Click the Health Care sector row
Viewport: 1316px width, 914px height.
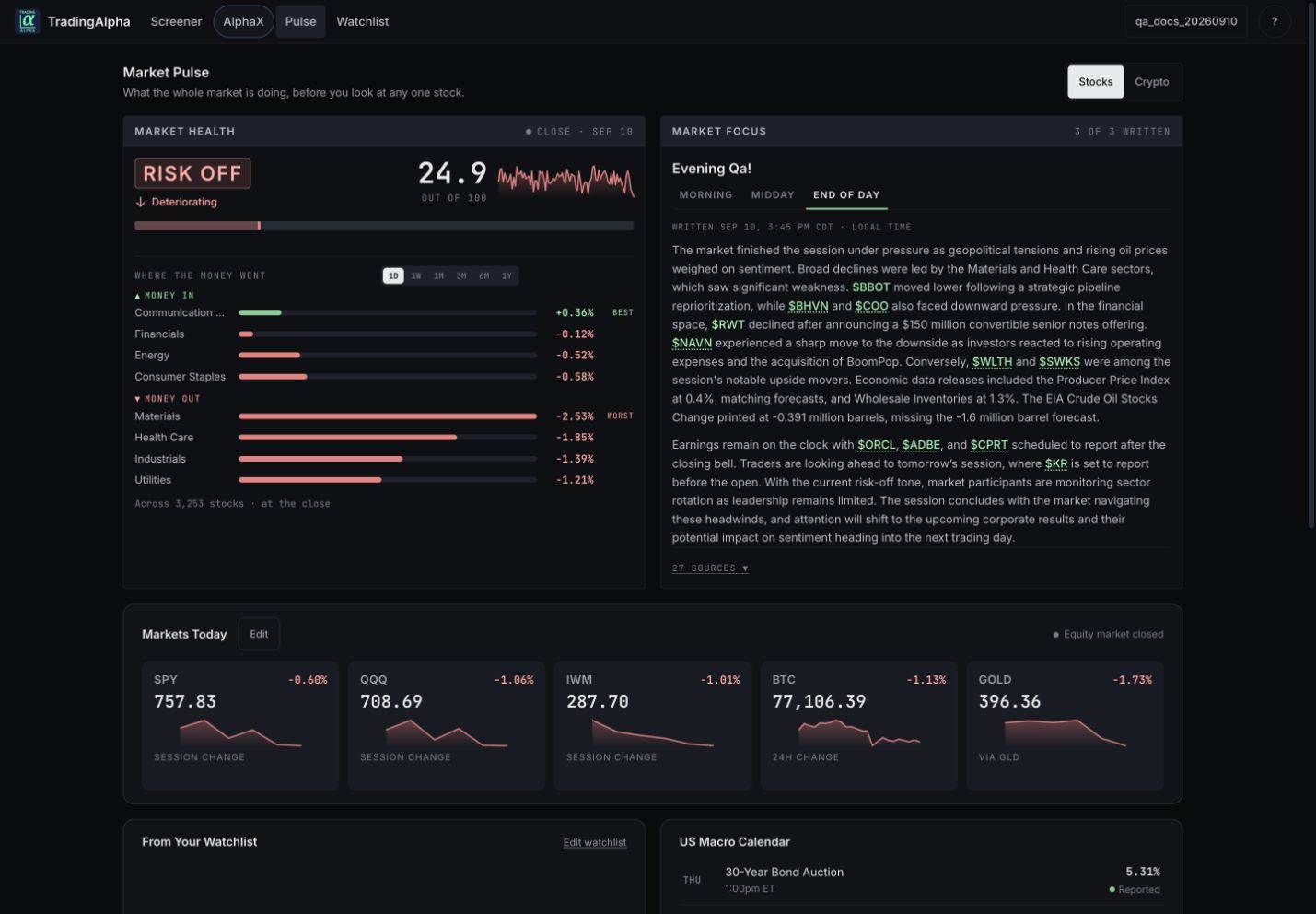(x=384, y=438)
